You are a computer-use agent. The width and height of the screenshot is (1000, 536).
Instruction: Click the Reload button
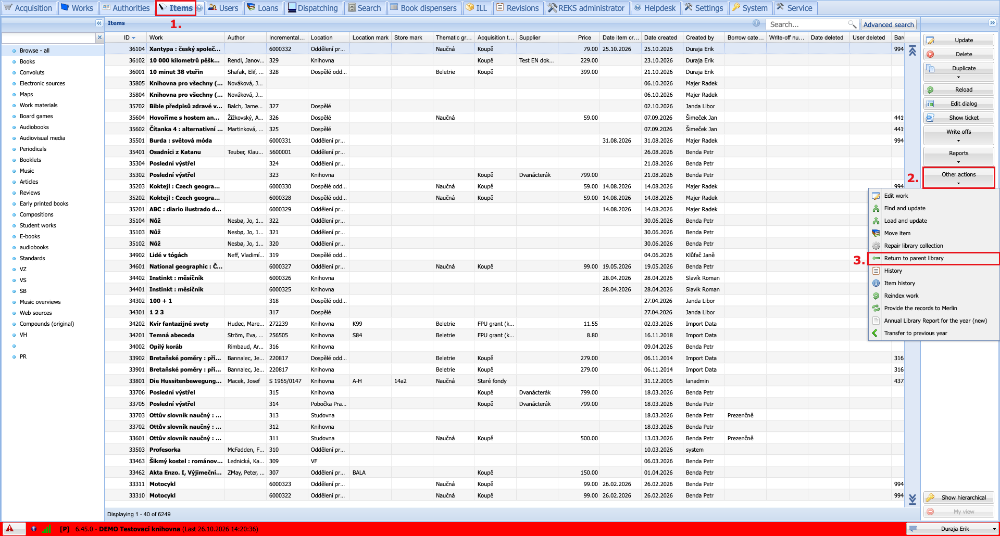coord(959,90)
